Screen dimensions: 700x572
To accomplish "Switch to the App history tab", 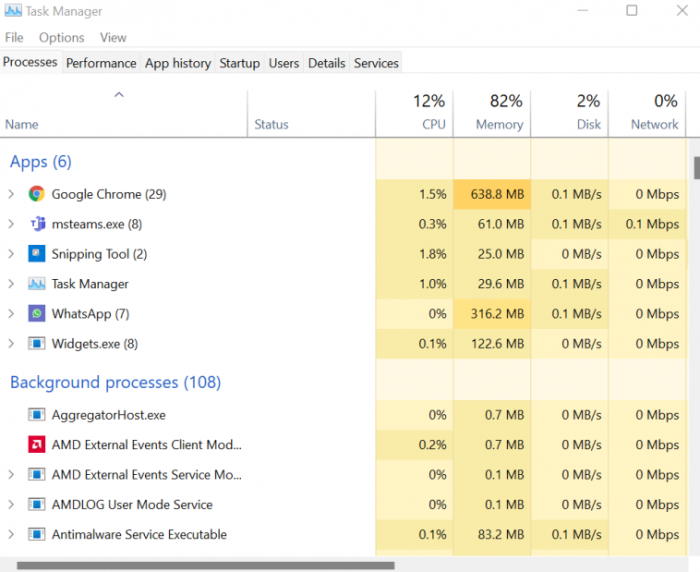I will click(178, 63).
